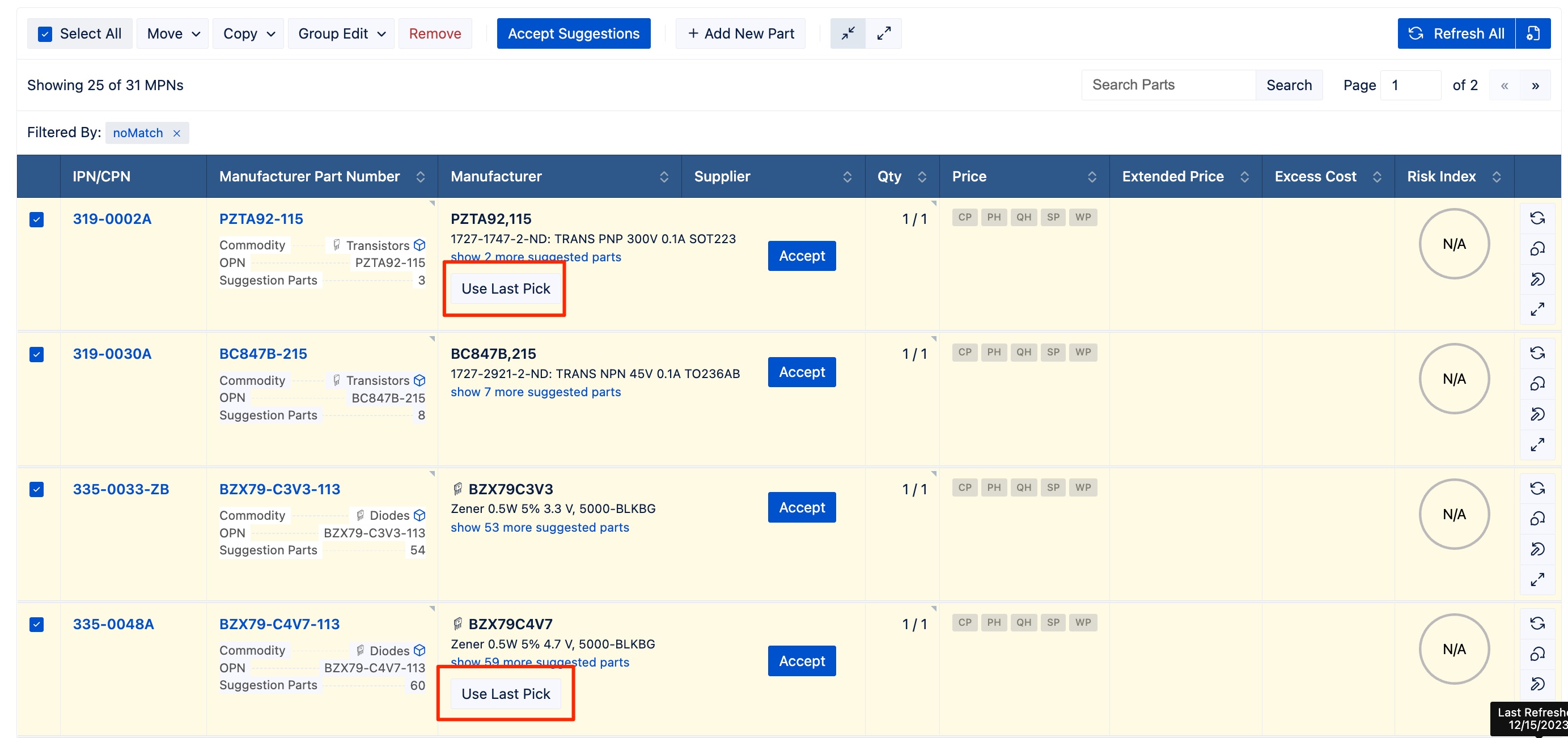Refresh row 319-0030A with its refresh icon

(x=1537, y=354)
